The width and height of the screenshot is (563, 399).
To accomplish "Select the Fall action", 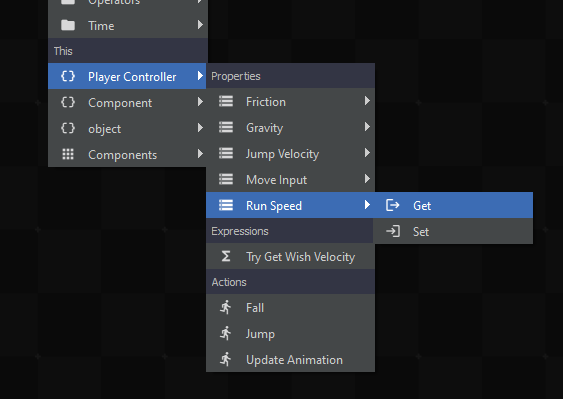I will point(290,307).
